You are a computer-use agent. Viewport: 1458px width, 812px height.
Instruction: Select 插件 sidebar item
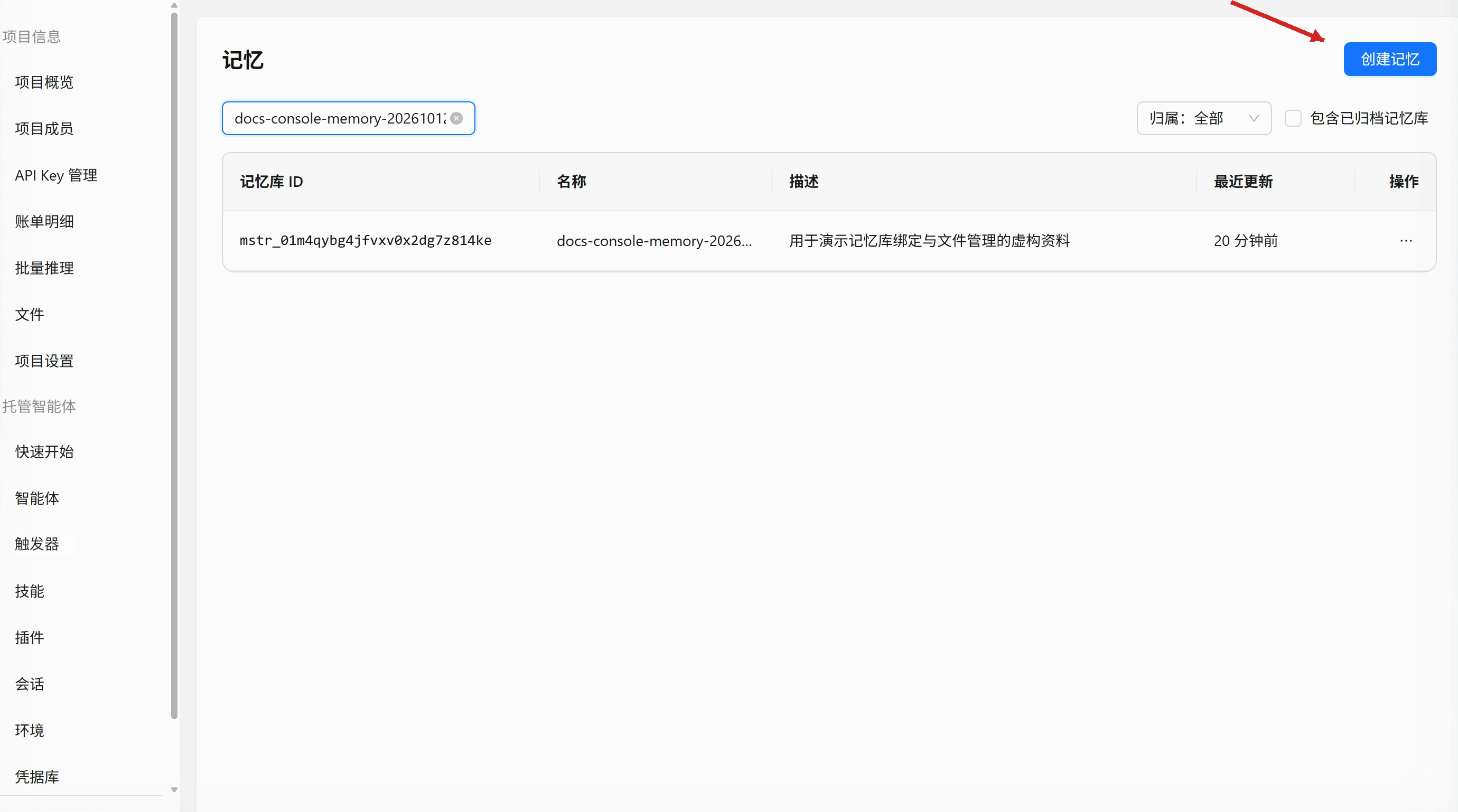[x=30, y=637]
